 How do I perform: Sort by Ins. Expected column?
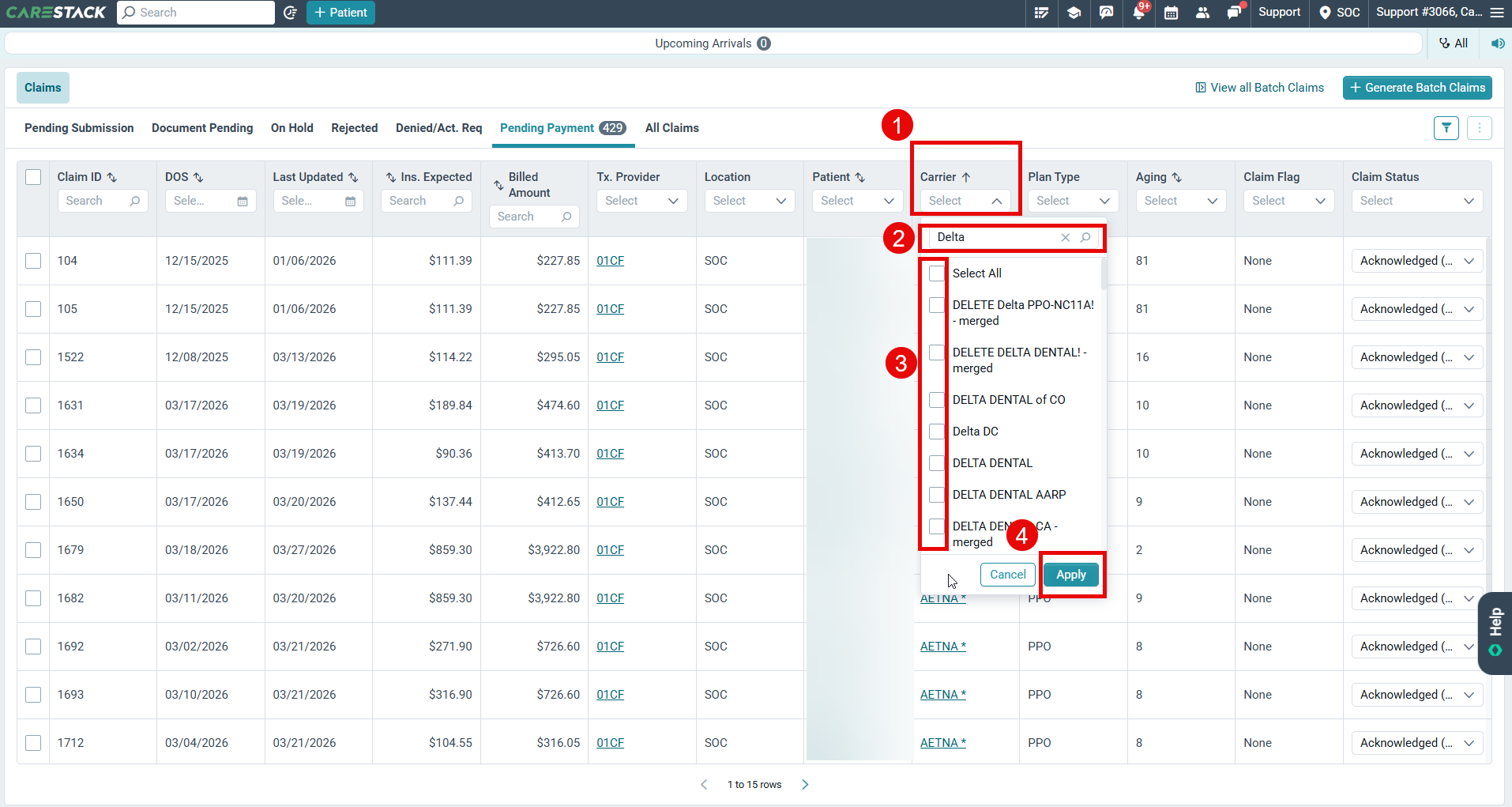[x=391, y=177]
